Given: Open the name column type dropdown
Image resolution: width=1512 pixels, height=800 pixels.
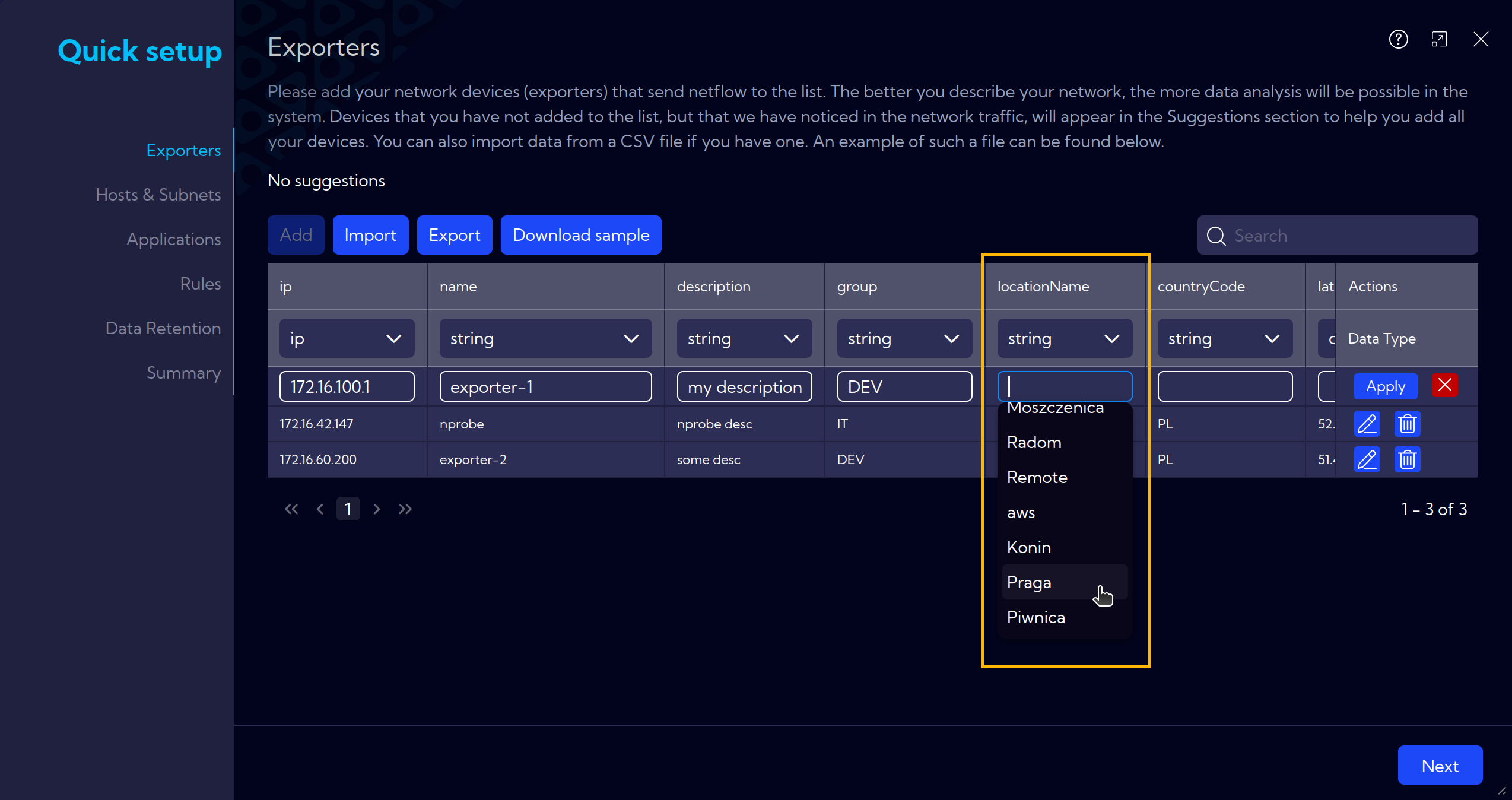Looking at the screenshot, I should coord(545,338).
